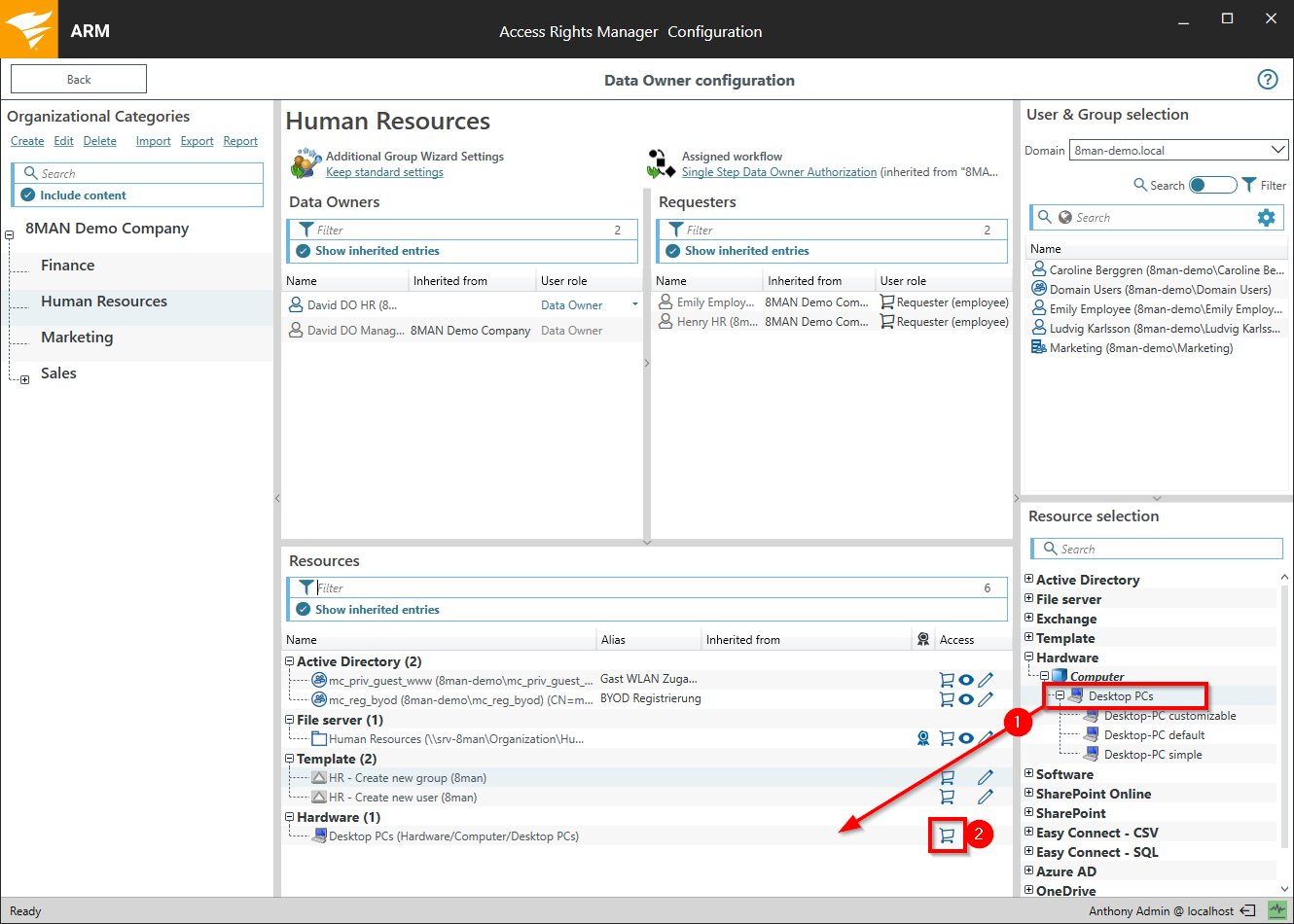Open Single Step Data Owner Authorization link

coord(778,172)
